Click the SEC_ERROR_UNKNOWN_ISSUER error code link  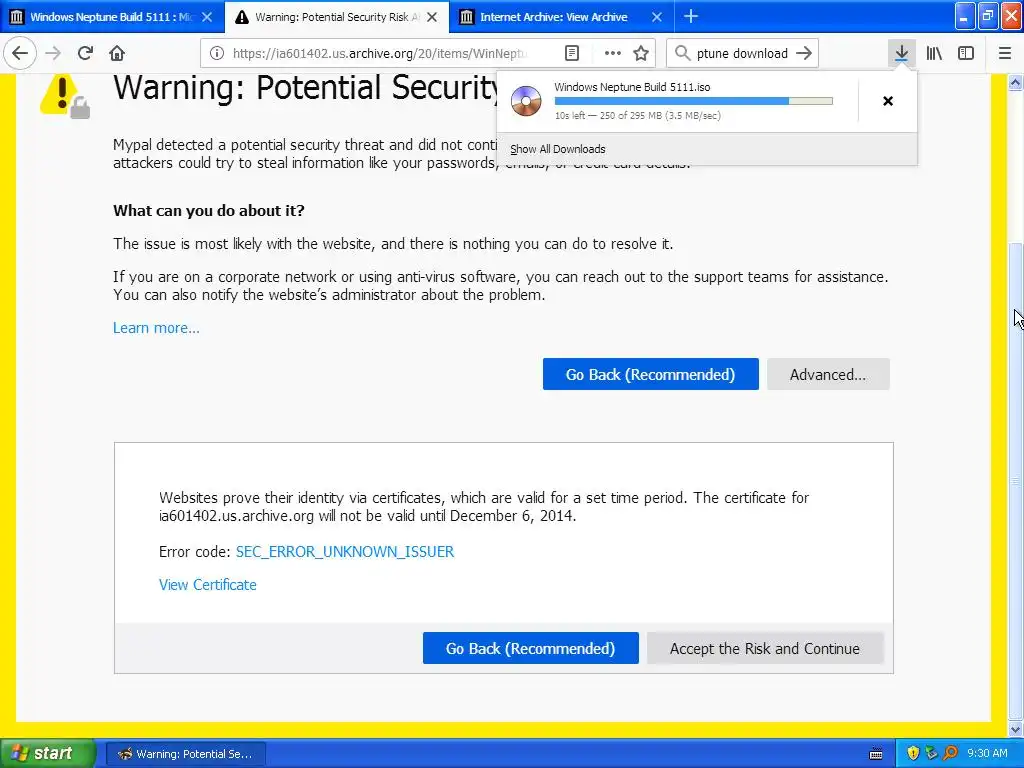click(345, 552)
